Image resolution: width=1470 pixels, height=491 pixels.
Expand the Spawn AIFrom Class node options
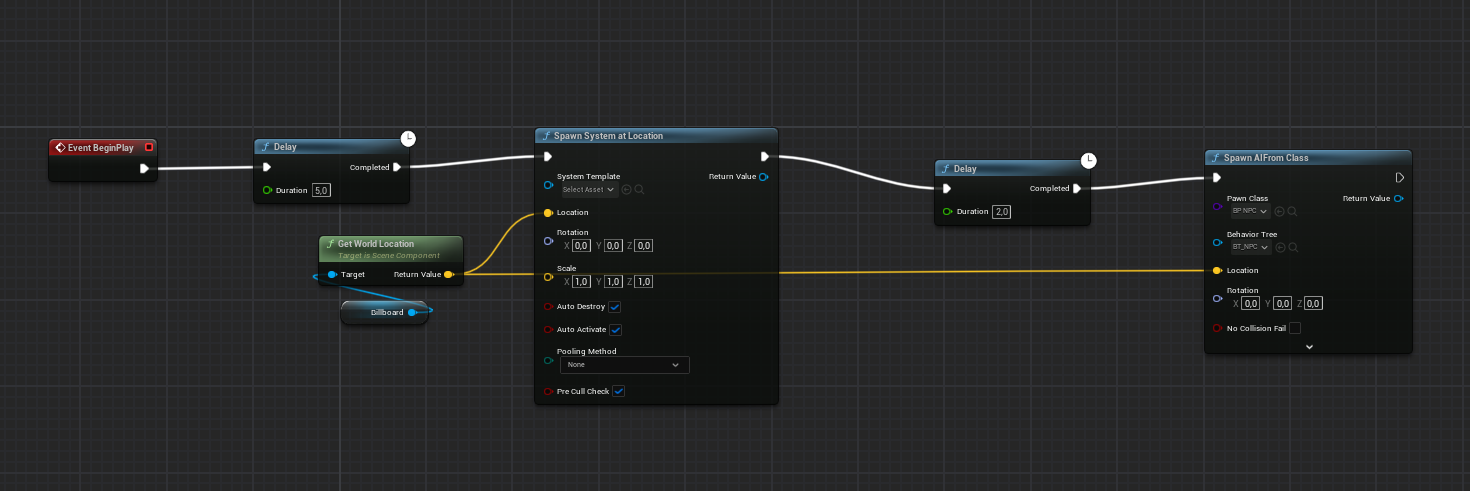1309,346
